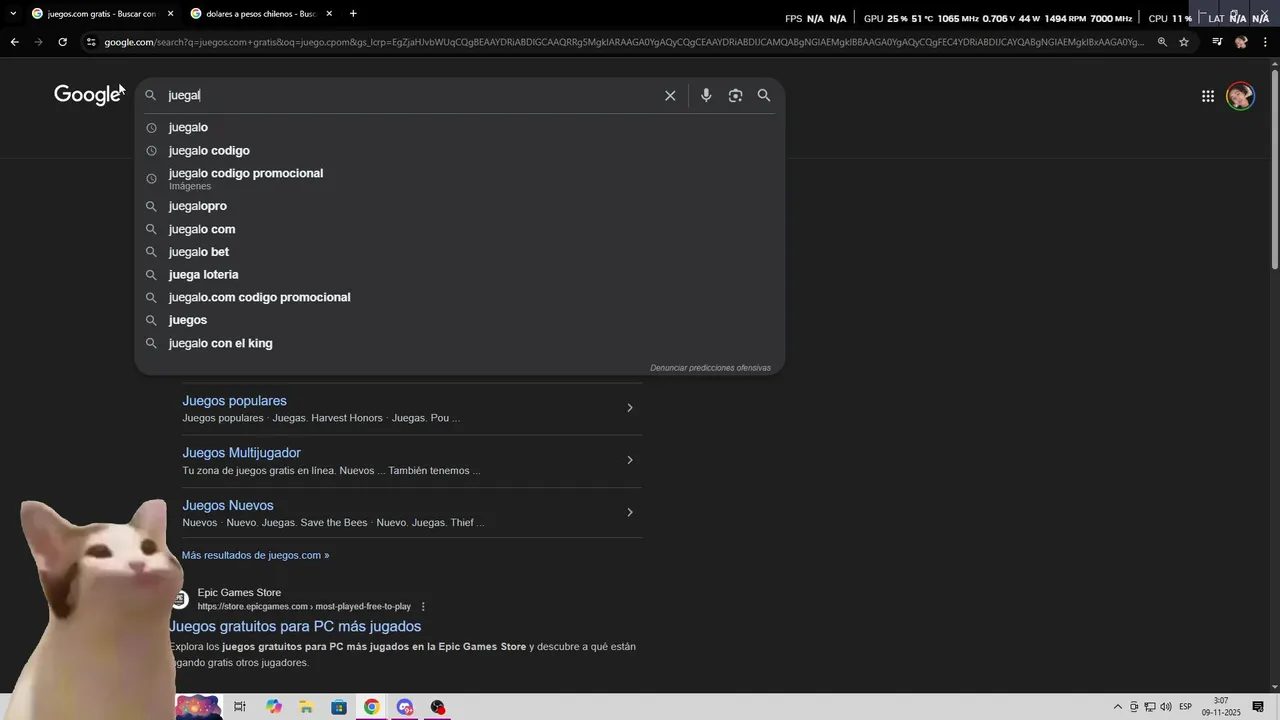Select 'juegalo codigo promocional' Imágenes suggestion
The height and width of the screenshot is (720, 1280).
point(246,178)
